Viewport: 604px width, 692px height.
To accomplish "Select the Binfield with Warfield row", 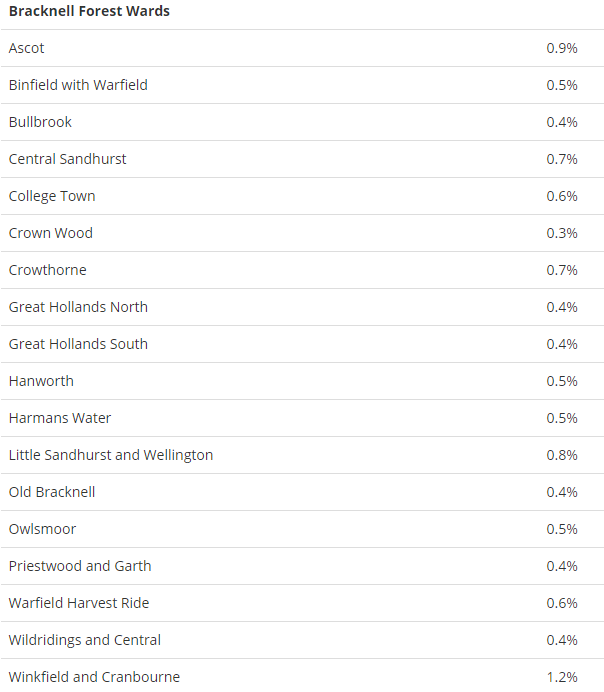I will [302, 85].
